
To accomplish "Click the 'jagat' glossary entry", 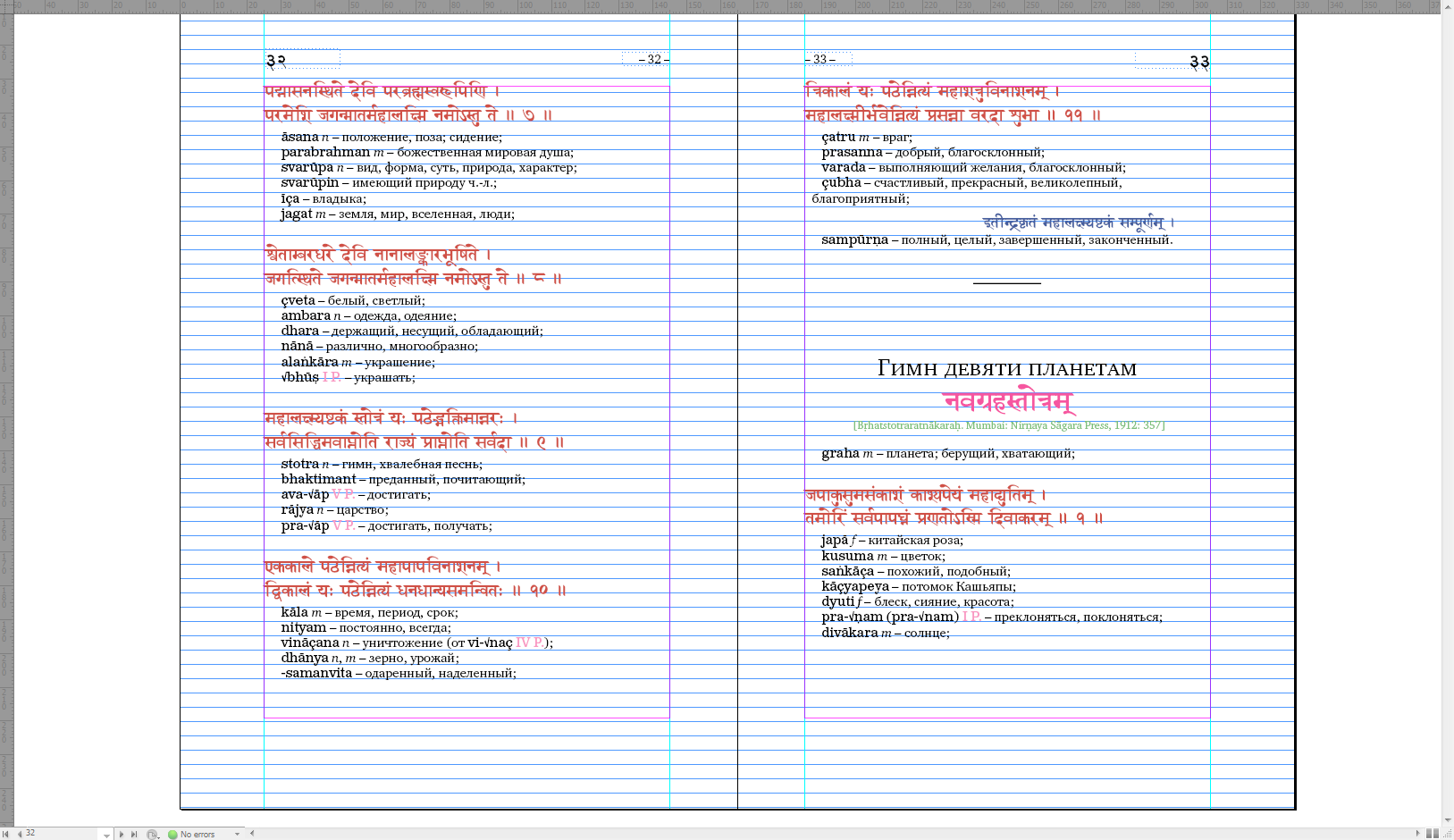I will click(x=398, y=214).
